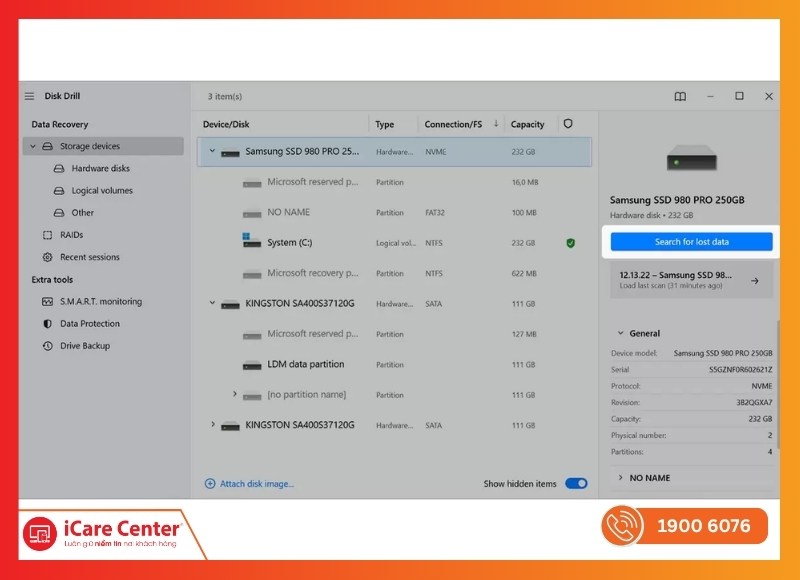This screenshot has width=800, height=580.
Task: Expand the [no partition name] row
Action: [x=235, y=394]
